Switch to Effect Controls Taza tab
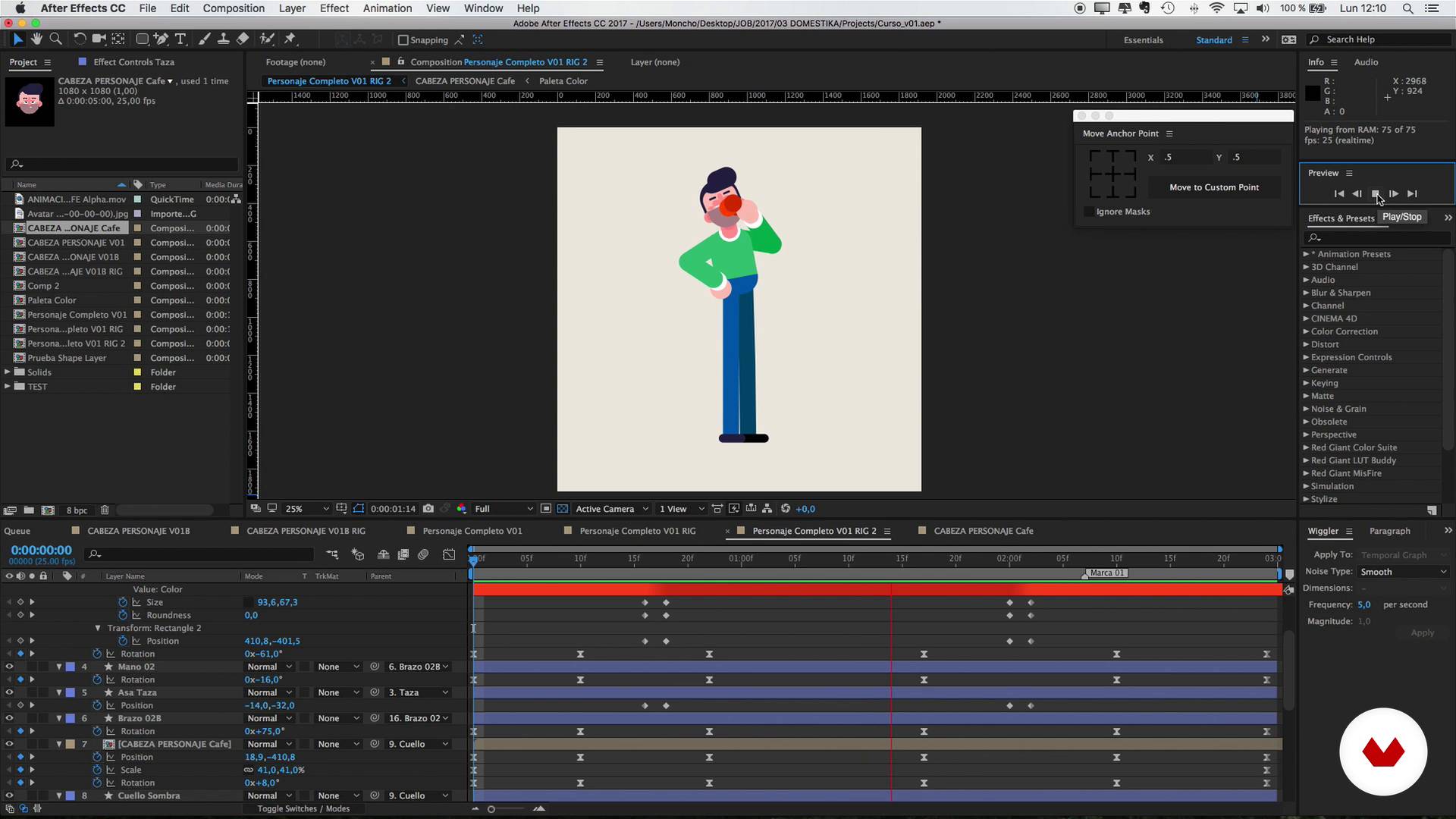The width and height of the screenshot is (1456, 819). [x=133, y=62]
